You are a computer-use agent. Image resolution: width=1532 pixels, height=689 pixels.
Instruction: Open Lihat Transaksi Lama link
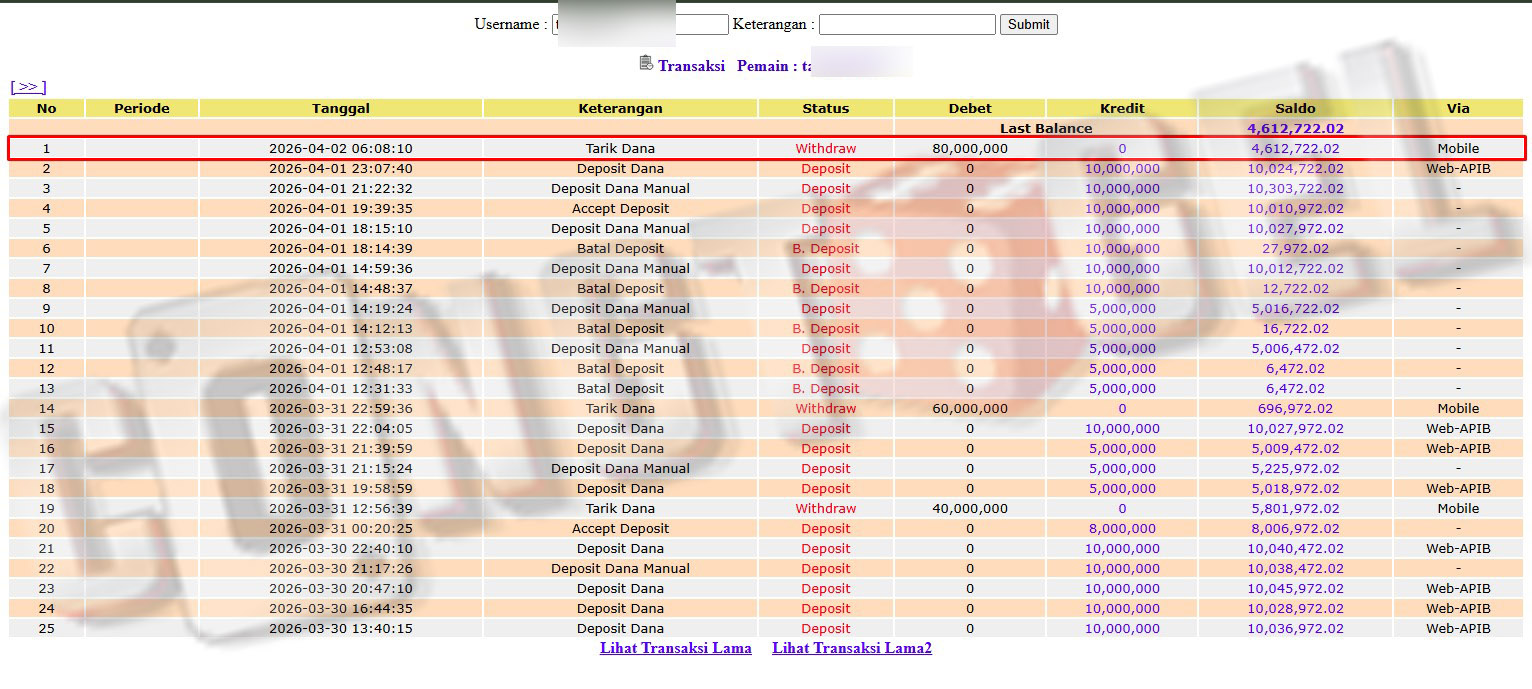point(676,648)
